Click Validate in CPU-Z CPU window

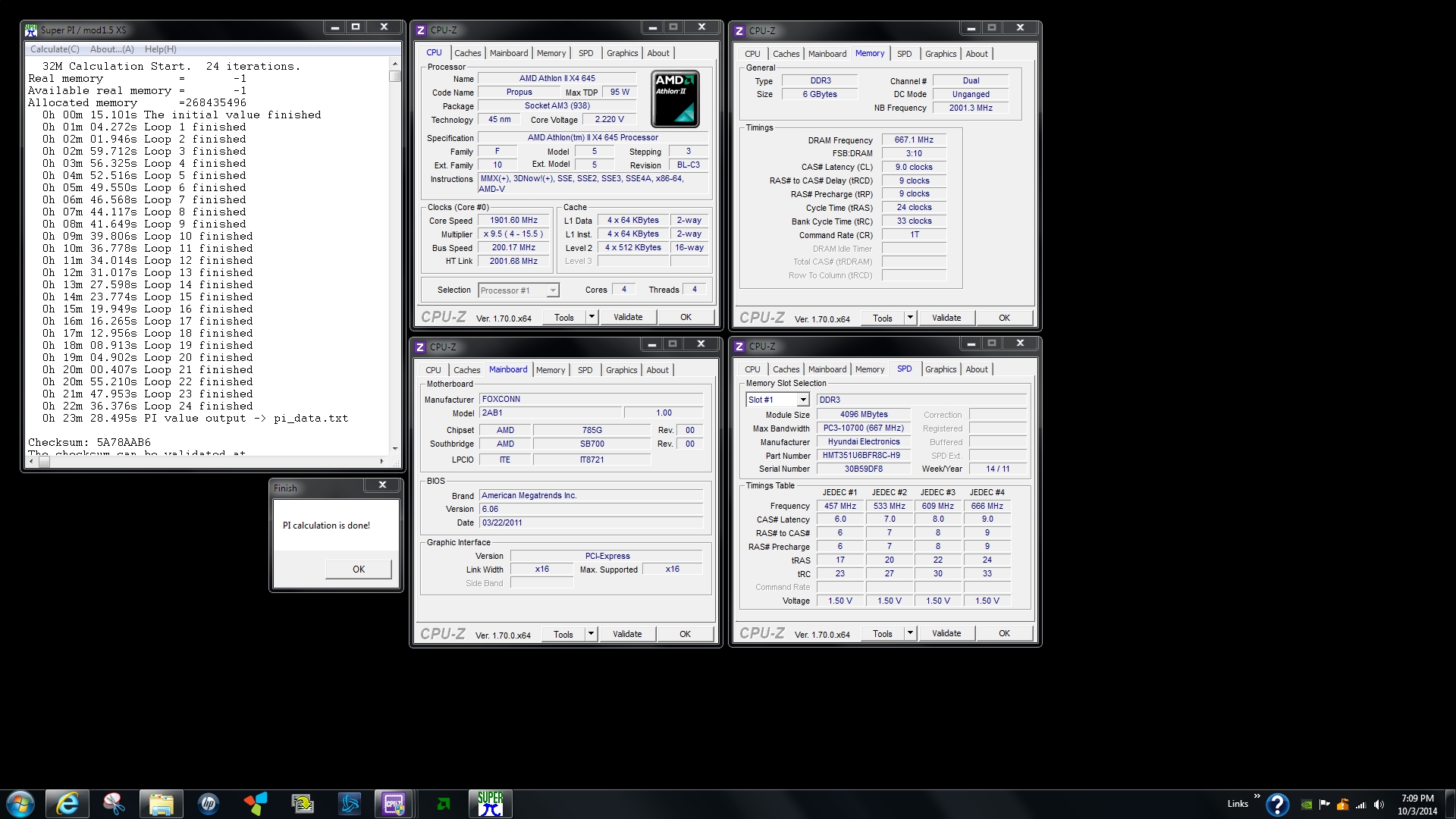click(628, 317)
